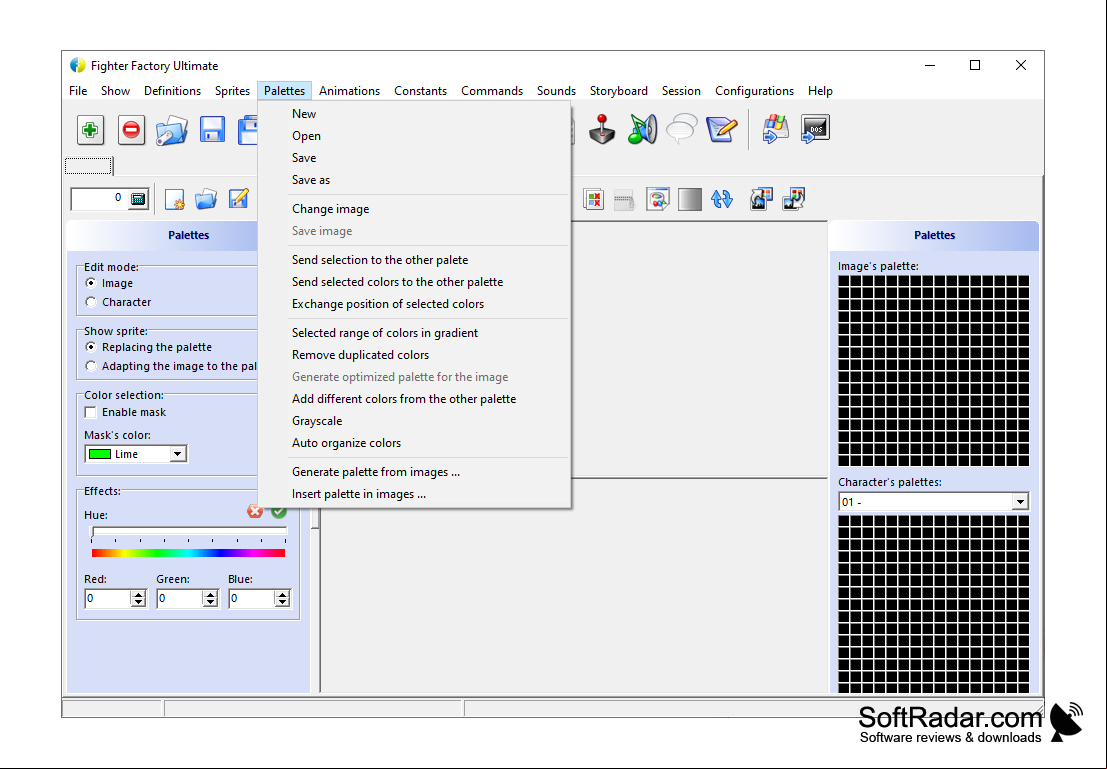Click the Red value input field
The image size is (1107, 769).
pos(107,599)
